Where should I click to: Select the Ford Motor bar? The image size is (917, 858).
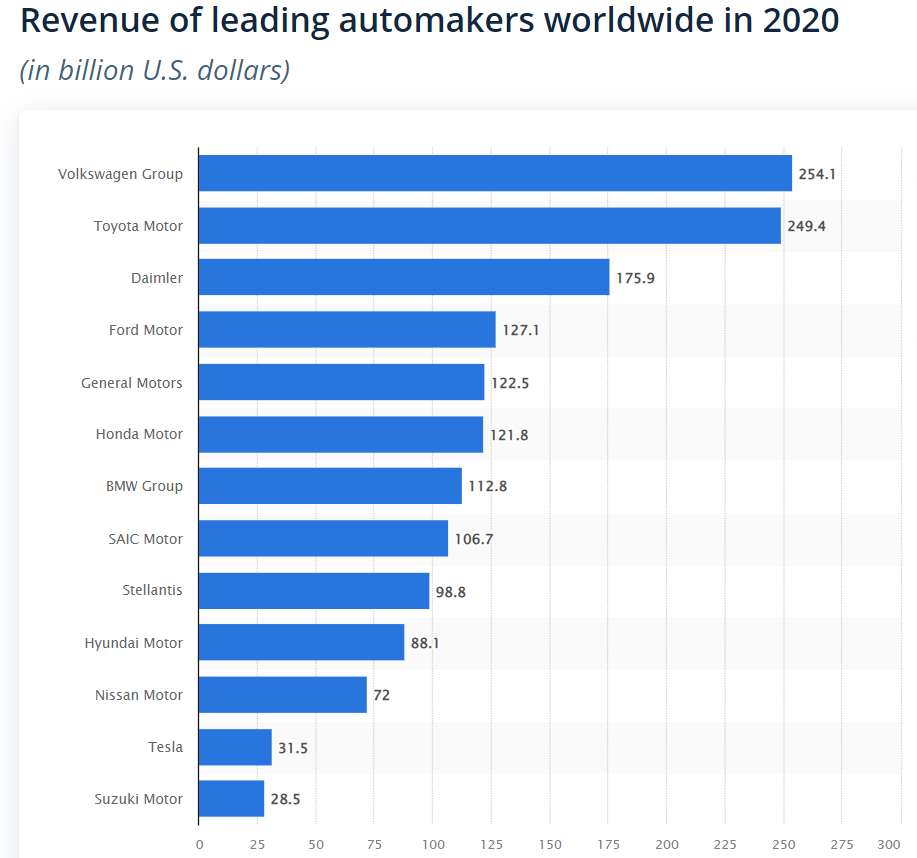point(347,330)
